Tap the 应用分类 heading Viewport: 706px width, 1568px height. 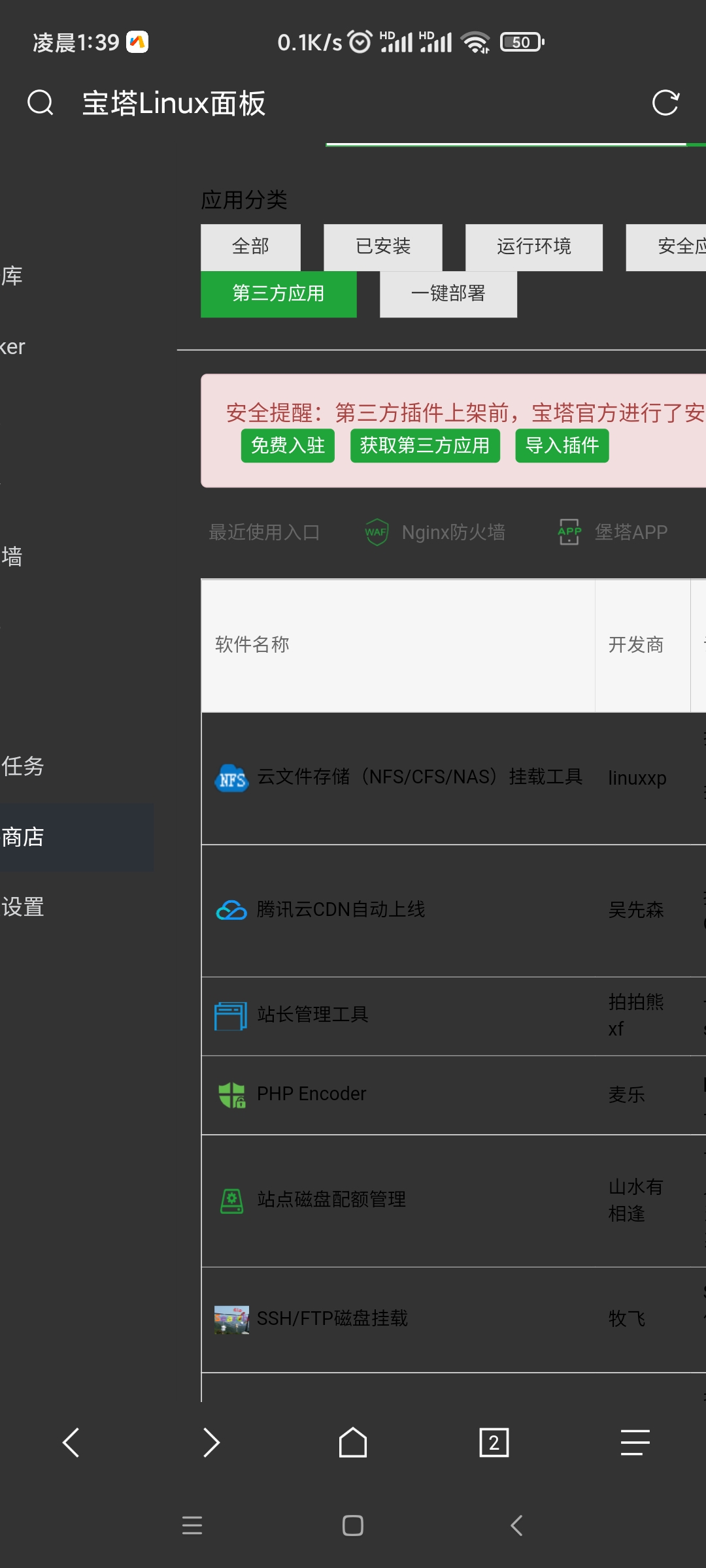[x=244, y=200]
